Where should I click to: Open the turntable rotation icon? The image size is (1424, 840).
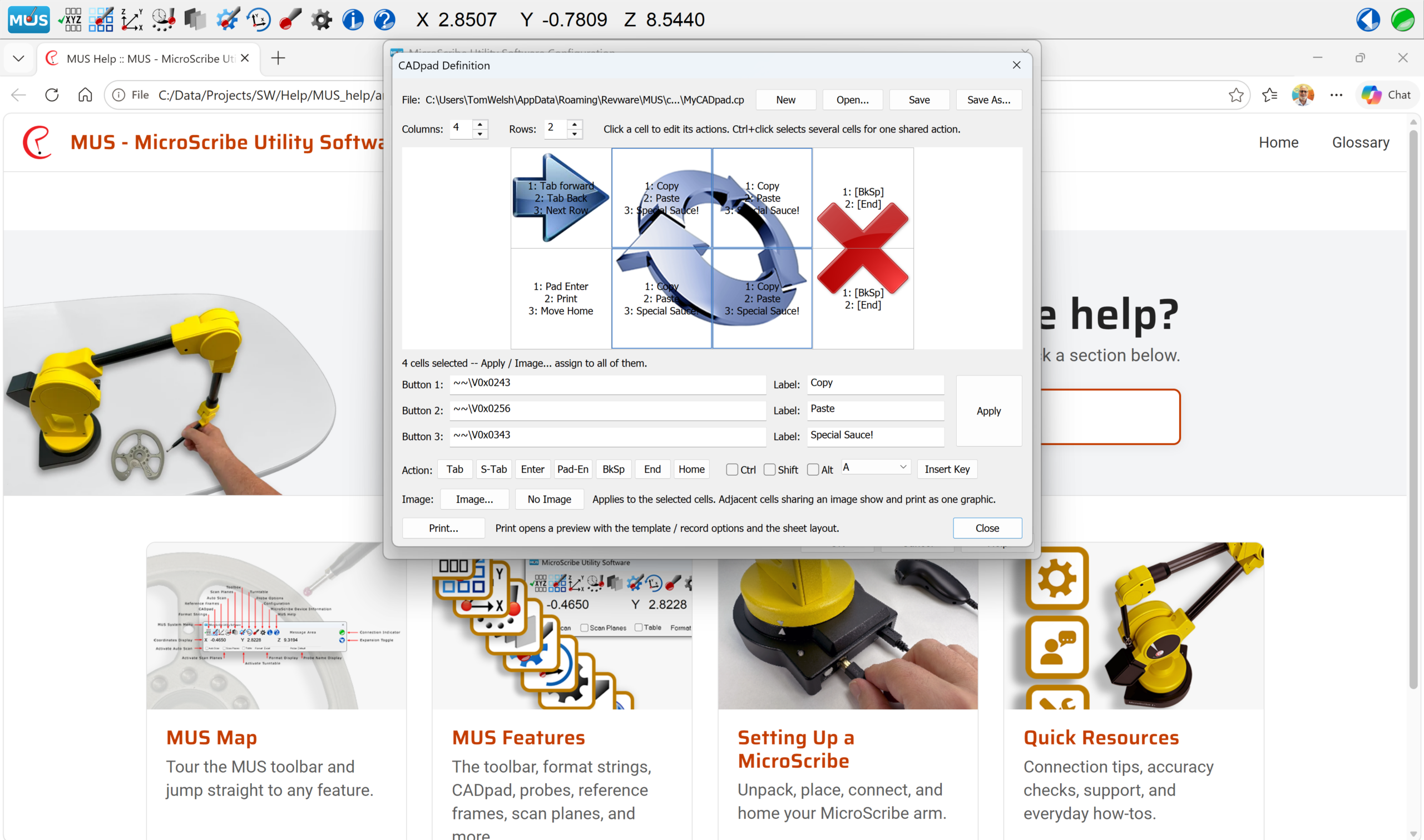click(x=259, y=20)
